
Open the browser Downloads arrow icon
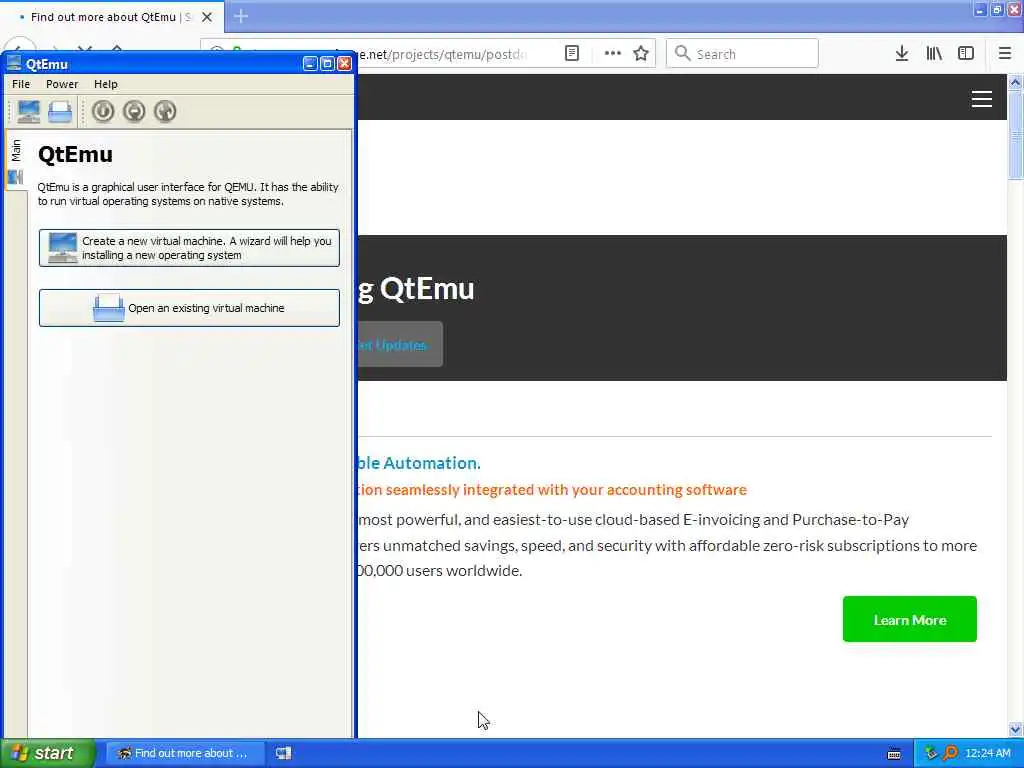tap(902, 54)
